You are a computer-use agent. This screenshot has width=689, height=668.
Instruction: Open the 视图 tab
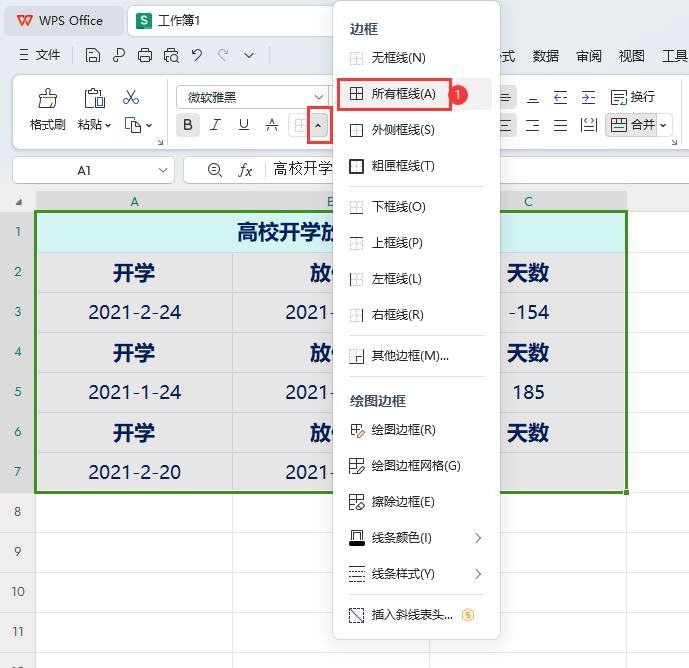[631, 56]
